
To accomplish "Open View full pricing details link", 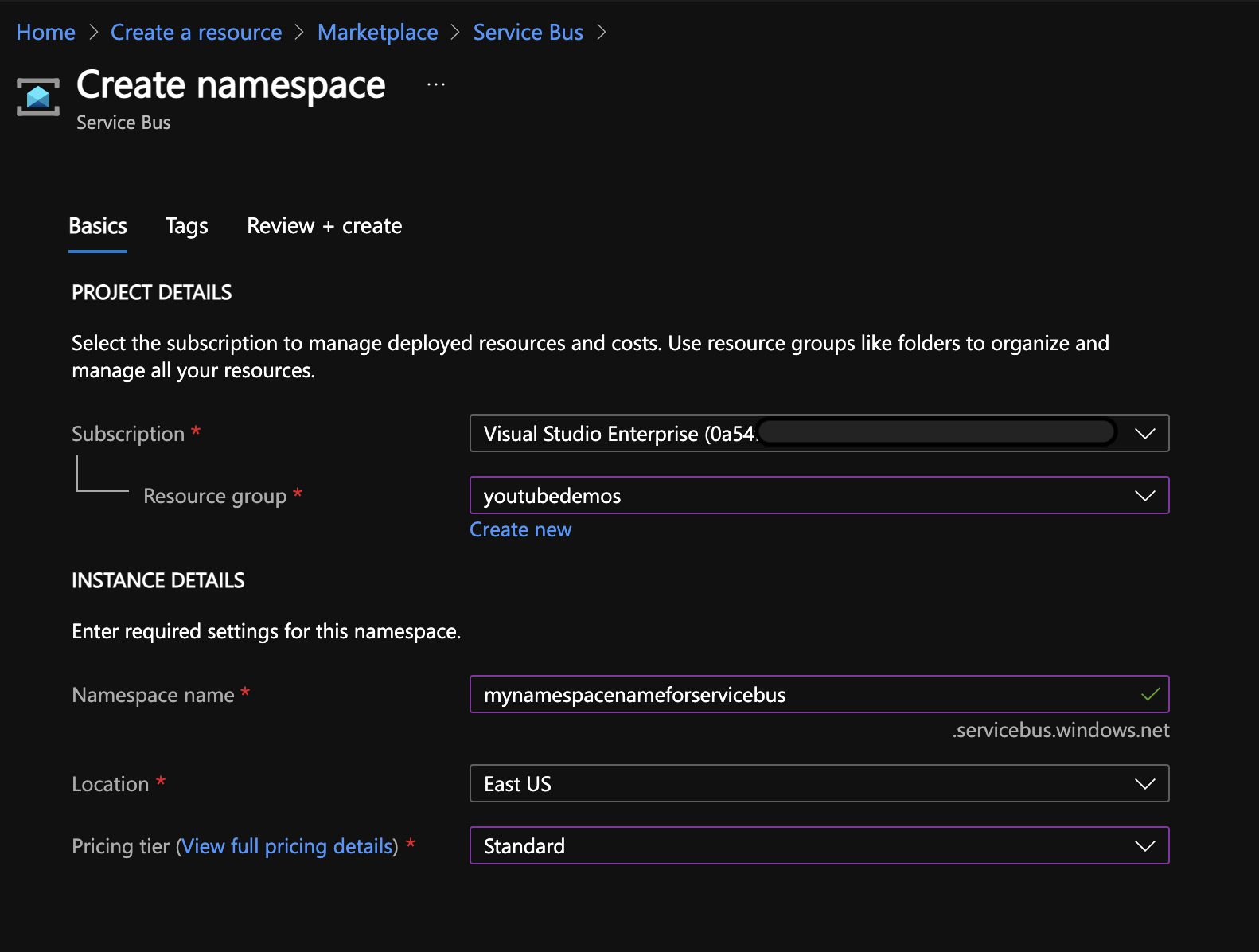I will (287, 846).
